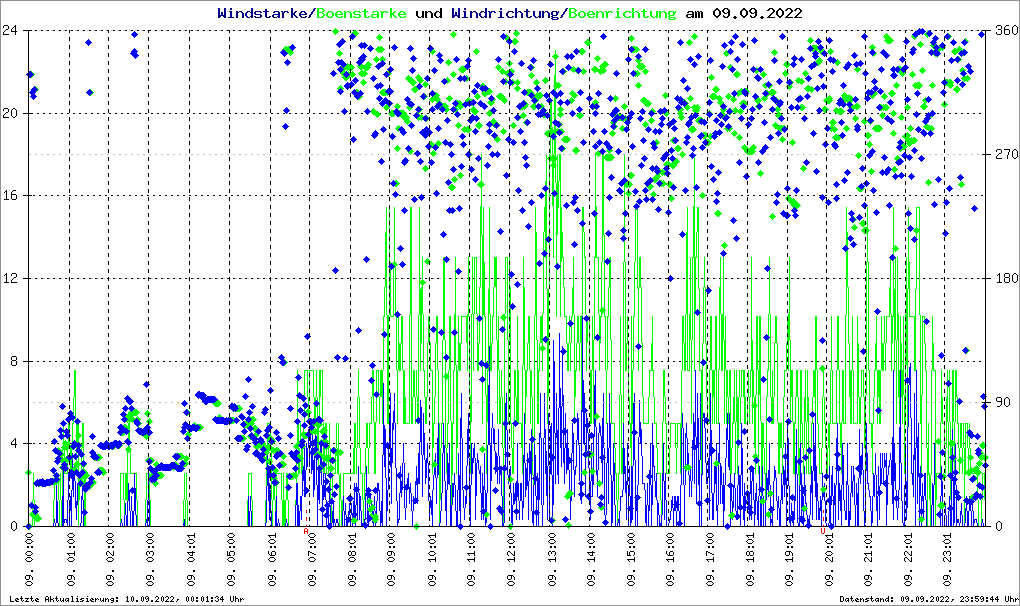This screenshot has width=1020, height=606.
Task: Click the right axis value 180
Action: (x=1005, y=278)
